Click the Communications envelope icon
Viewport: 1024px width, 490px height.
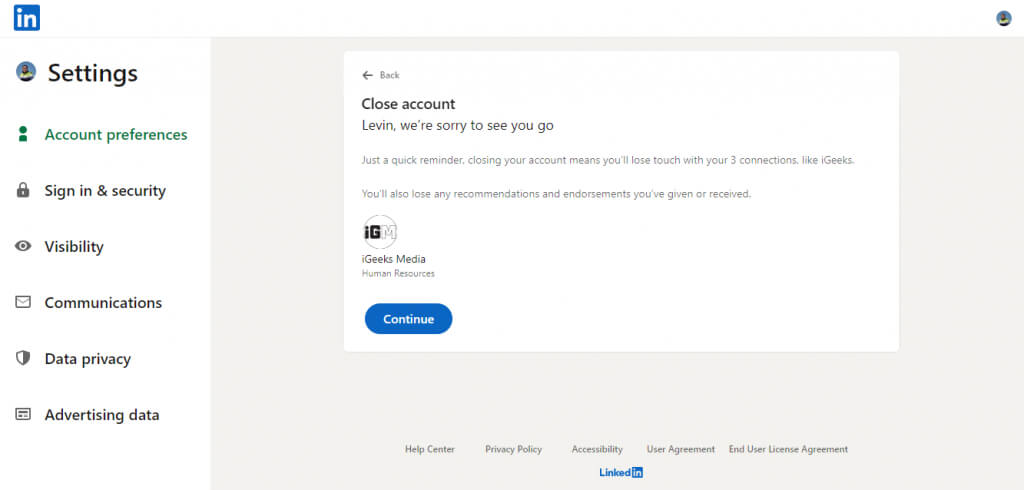(x=23, y=303)
